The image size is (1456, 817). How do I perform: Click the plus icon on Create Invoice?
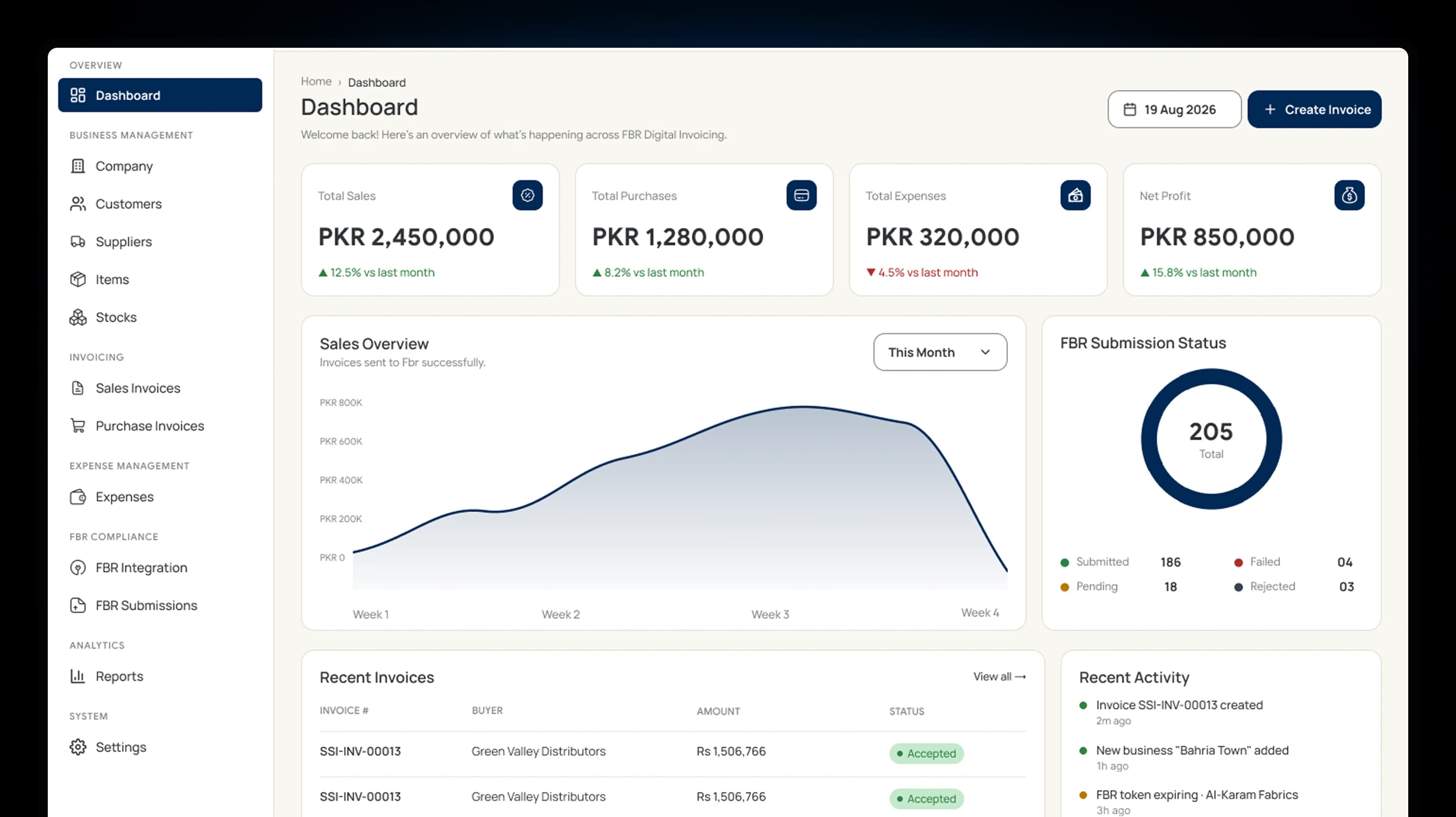point(1270,109)
